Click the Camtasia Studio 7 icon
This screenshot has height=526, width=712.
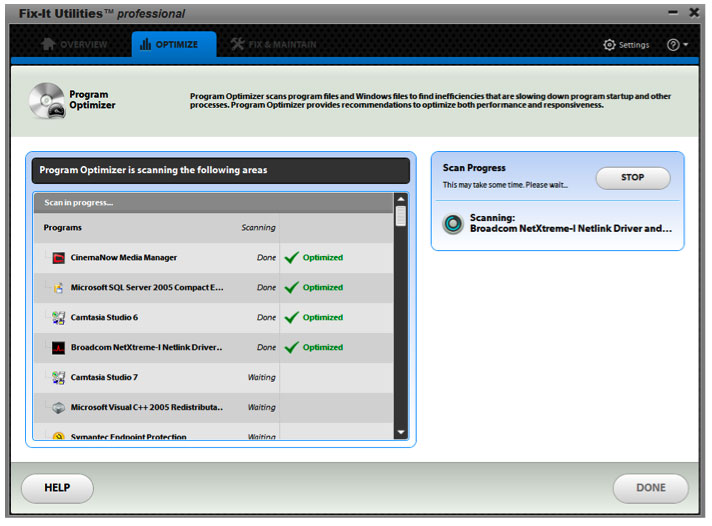[59, 378]
